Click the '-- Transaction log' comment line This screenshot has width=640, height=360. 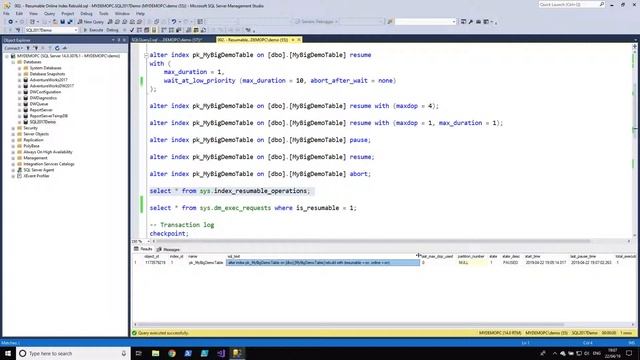tap(182, 225)
